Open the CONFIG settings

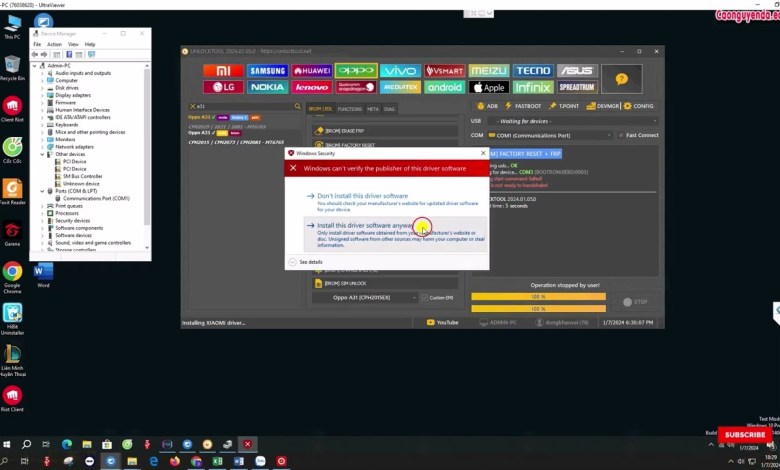point(638,106)
